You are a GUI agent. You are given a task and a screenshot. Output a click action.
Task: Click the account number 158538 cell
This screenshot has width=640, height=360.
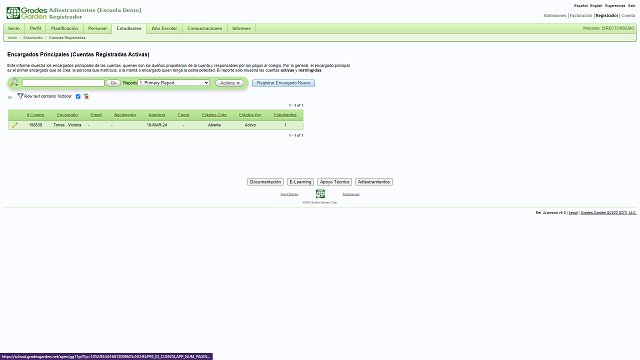click(x=36, y=125)
